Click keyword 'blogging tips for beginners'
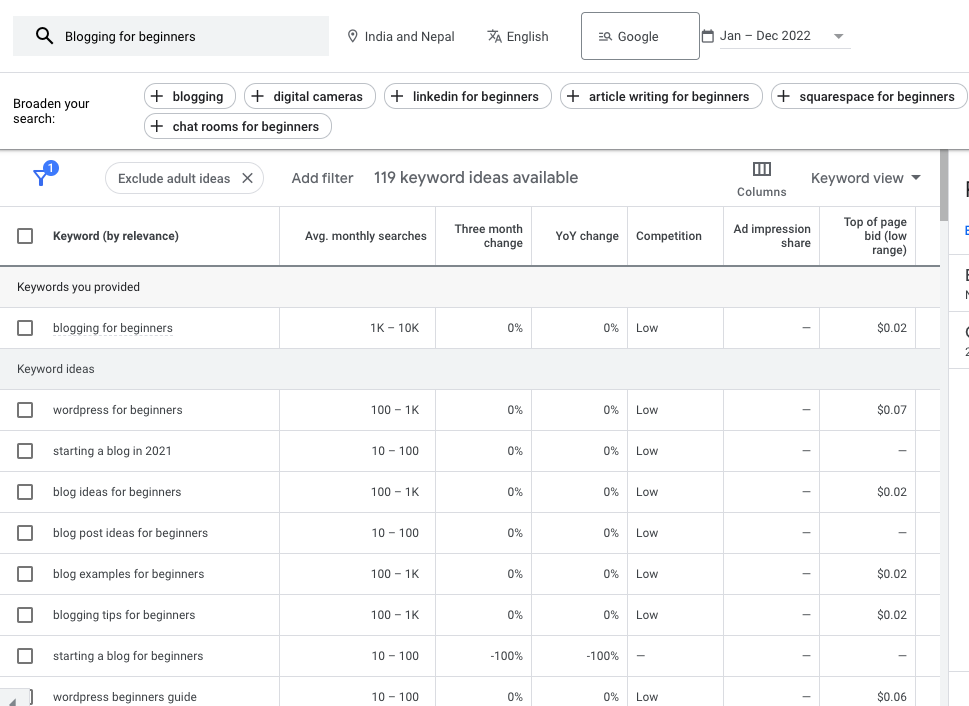The height and width of the screenshot is (706, 969). 124,615
